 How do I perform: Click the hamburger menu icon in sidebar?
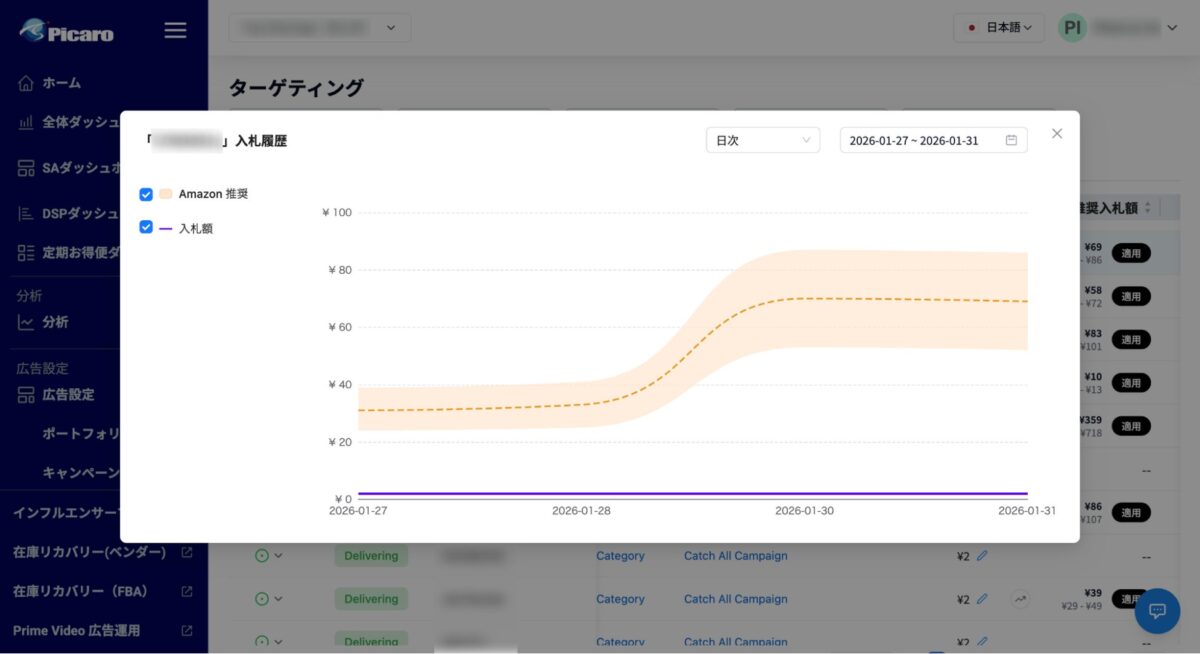pyautogui.click(x=175, y=30)
